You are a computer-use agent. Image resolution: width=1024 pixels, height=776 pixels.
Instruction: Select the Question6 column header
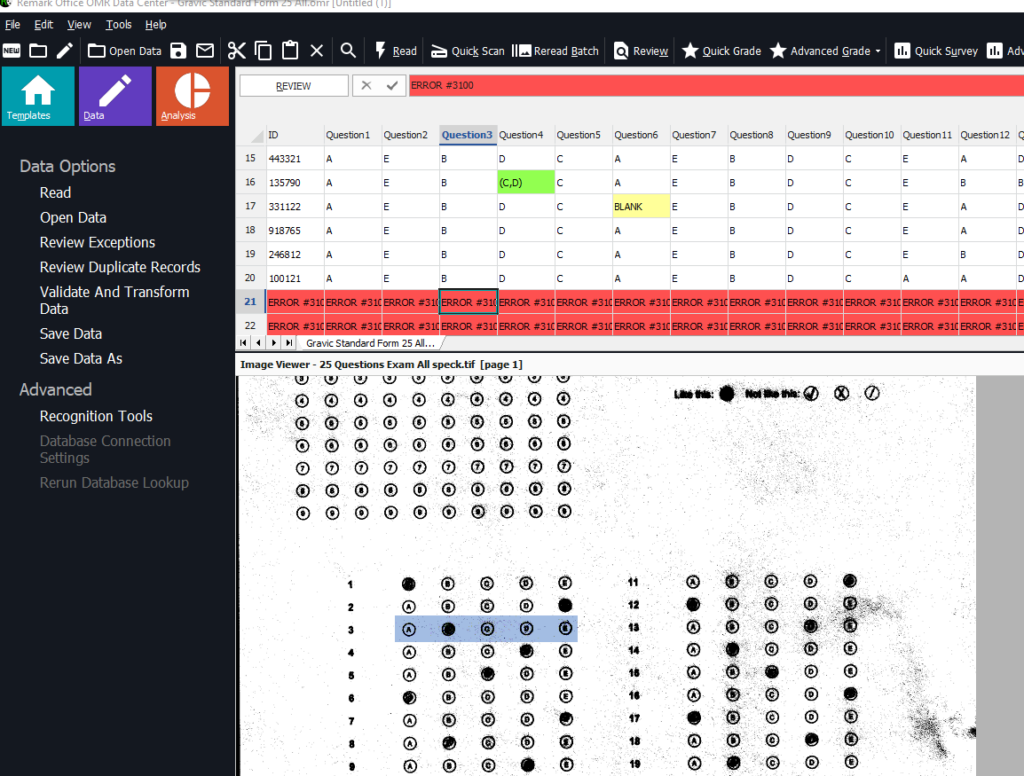coord(641,135)
